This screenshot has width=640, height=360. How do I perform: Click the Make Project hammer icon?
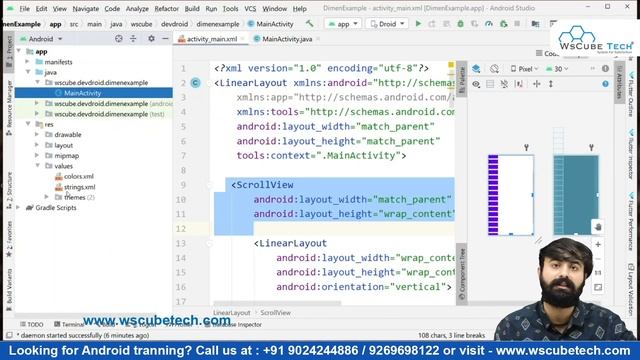tap(310, 24)
